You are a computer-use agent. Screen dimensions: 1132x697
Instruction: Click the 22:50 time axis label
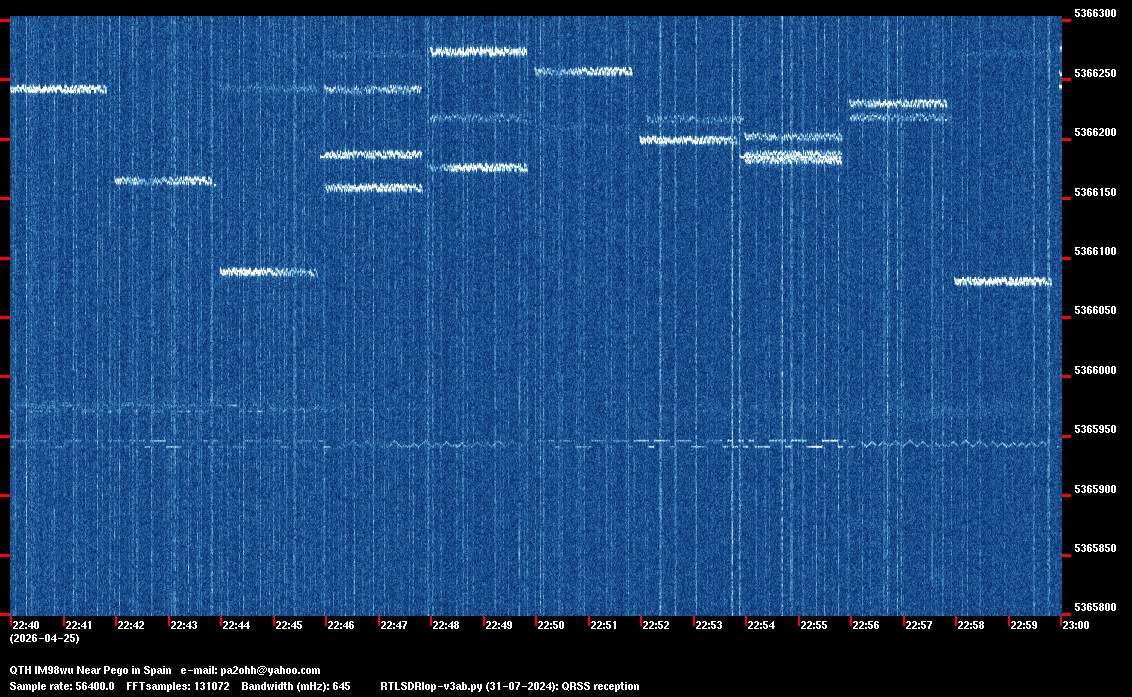click(550, 625)
